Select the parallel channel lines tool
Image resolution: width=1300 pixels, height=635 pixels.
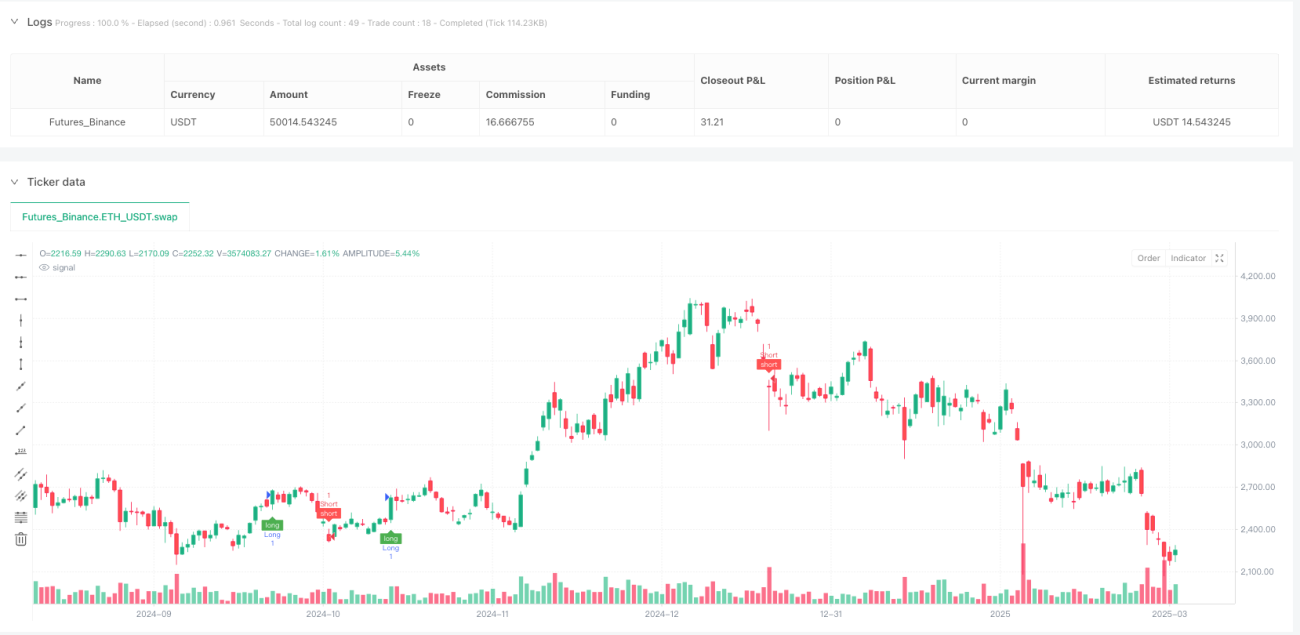point(21,474)
